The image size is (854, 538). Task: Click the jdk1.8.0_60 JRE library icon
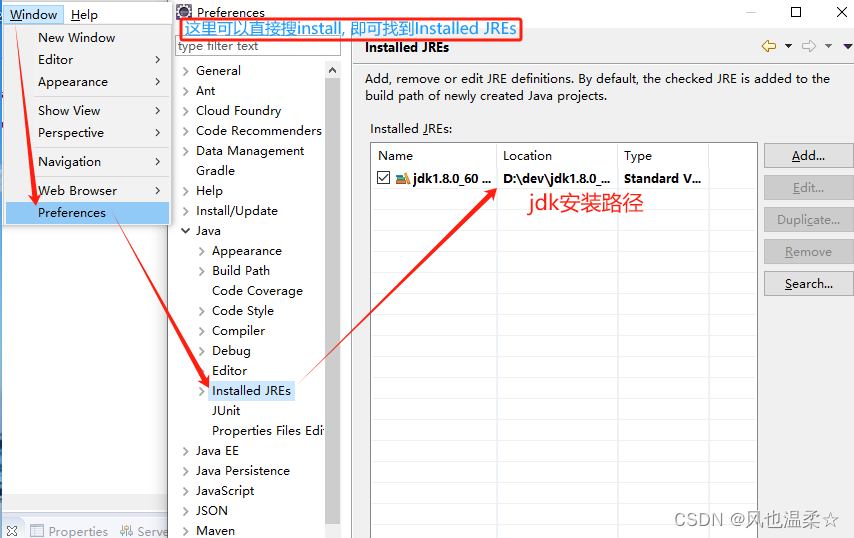point(403,178)
